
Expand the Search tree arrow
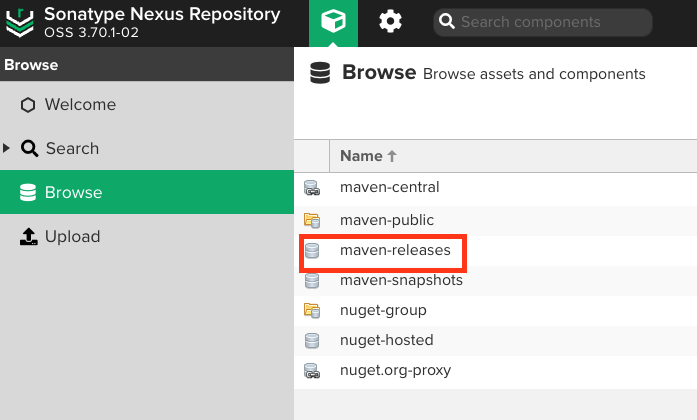pos(6,148)
